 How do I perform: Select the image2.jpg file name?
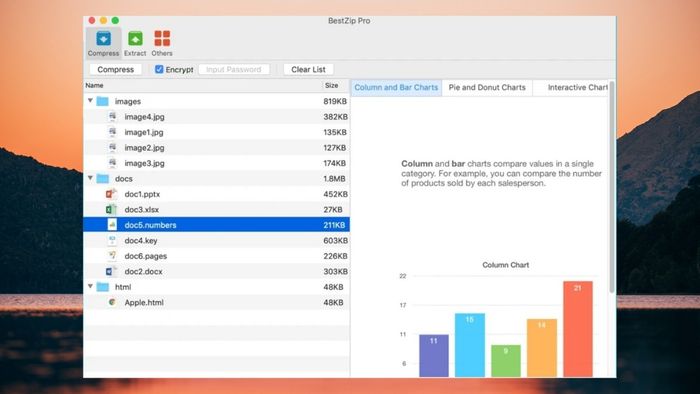(145, 148)
